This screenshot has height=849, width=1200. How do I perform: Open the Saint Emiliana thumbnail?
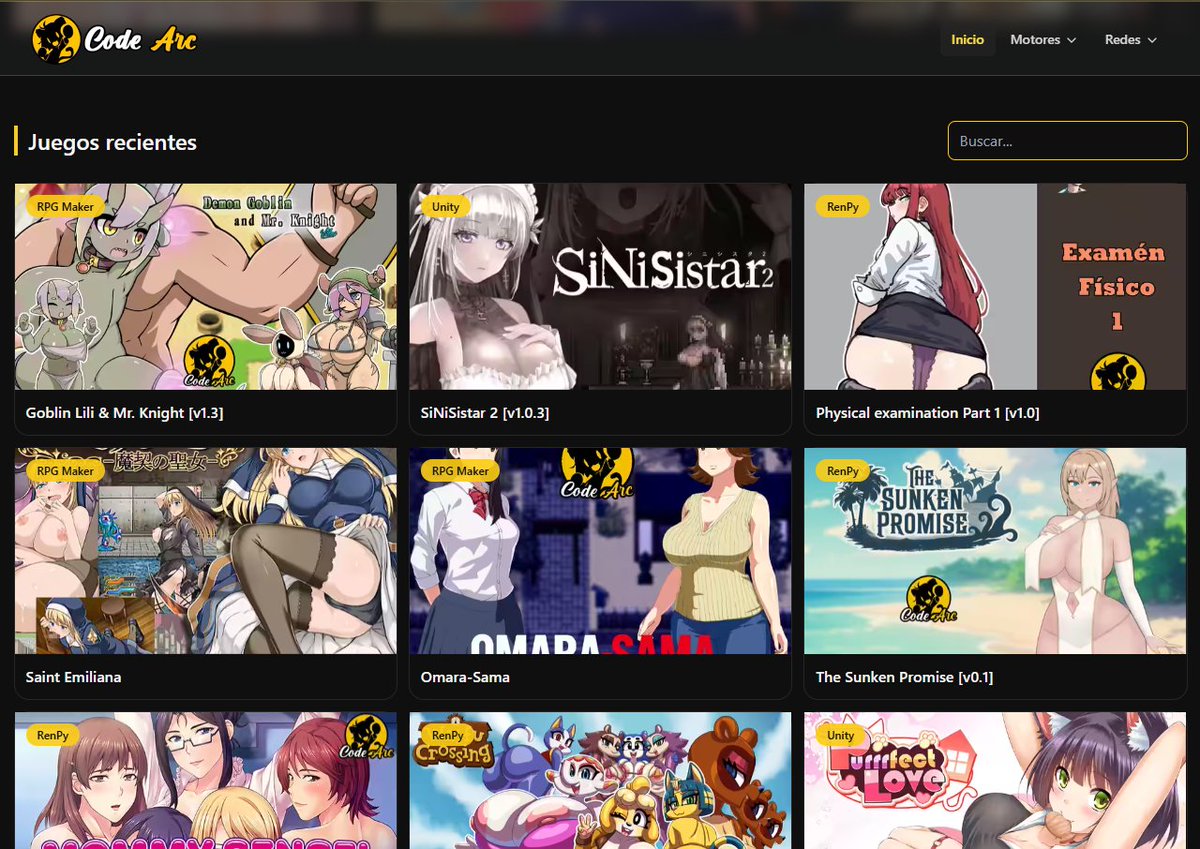[x=206, y=551]
